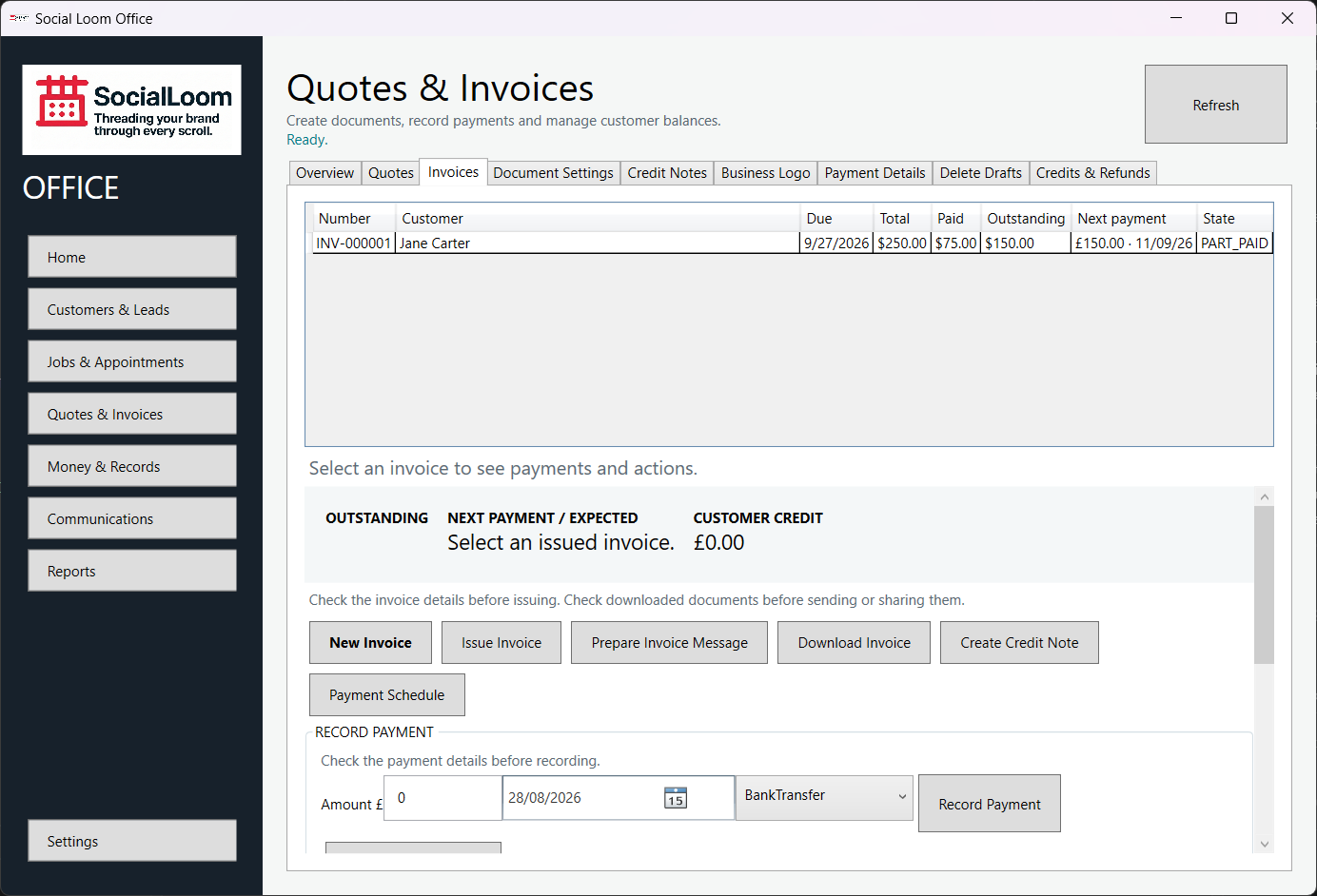Switch to the Quotes tab

(391, 173)
